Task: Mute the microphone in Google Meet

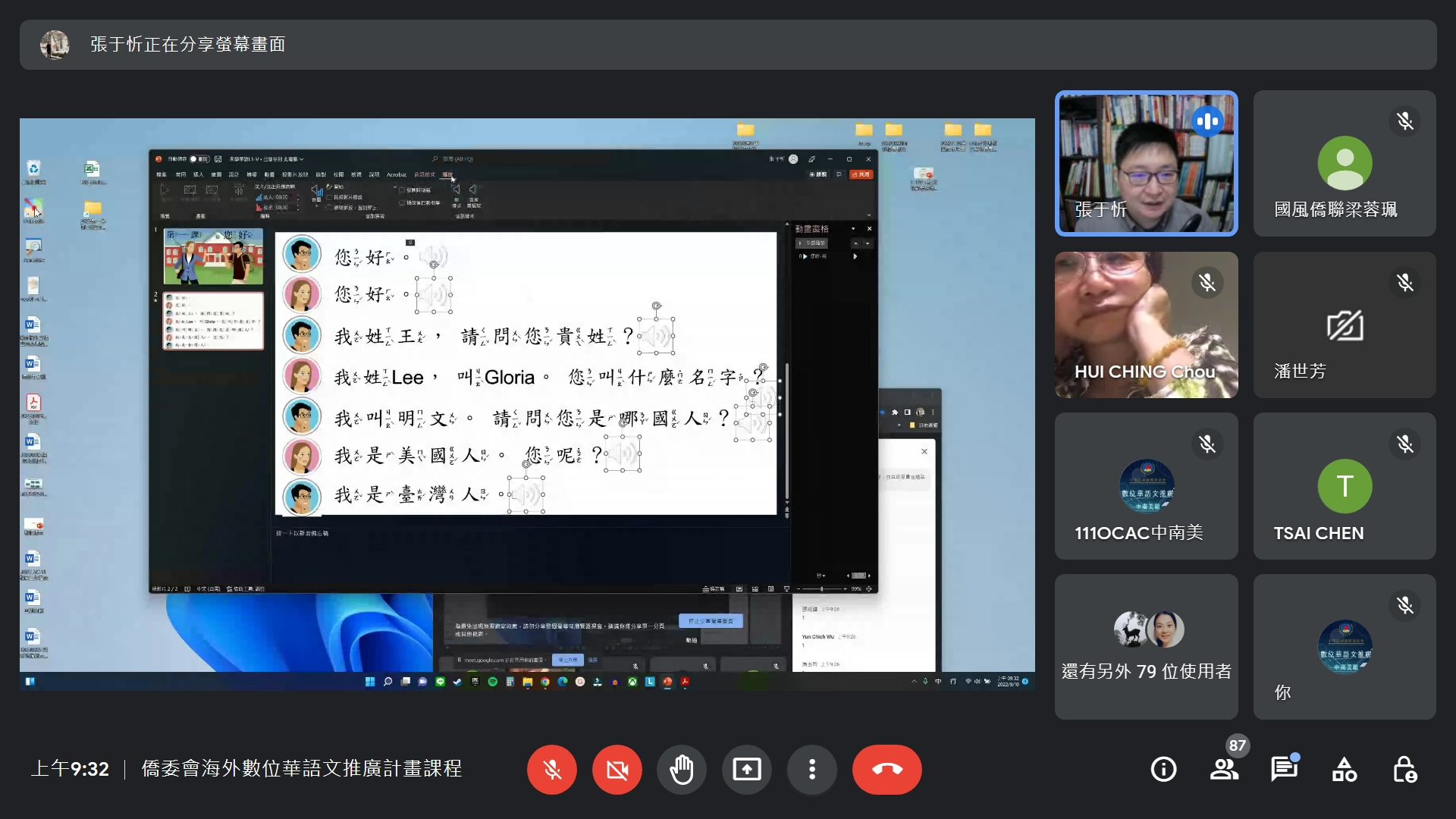Action: click(x=552, y=769)
